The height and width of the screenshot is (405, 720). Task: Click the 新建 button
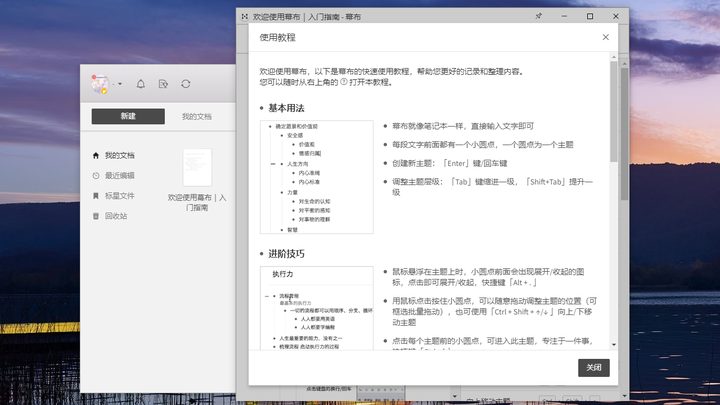coord(128,116)
